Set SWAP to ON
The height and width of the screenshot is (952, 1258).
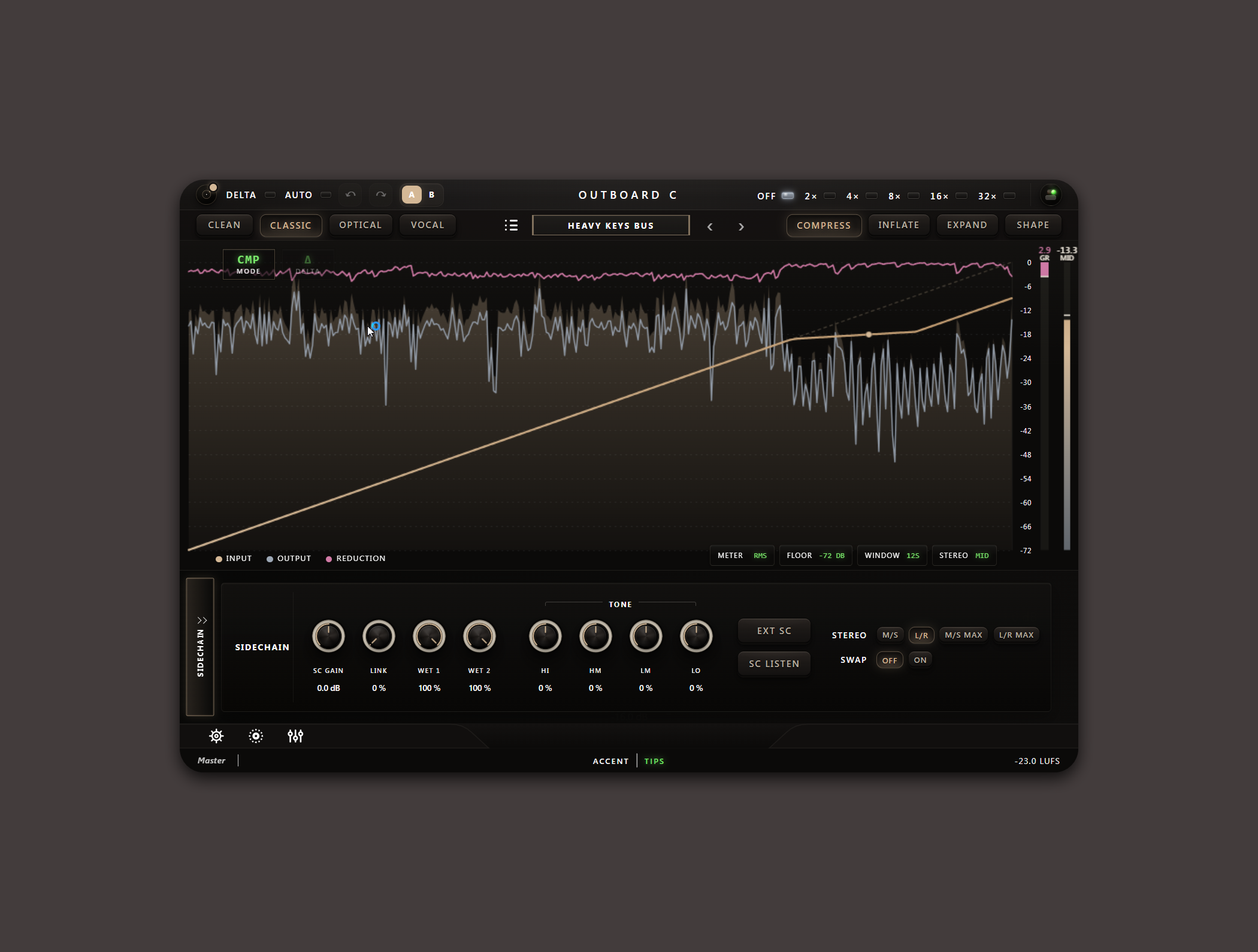pos(920,660)
